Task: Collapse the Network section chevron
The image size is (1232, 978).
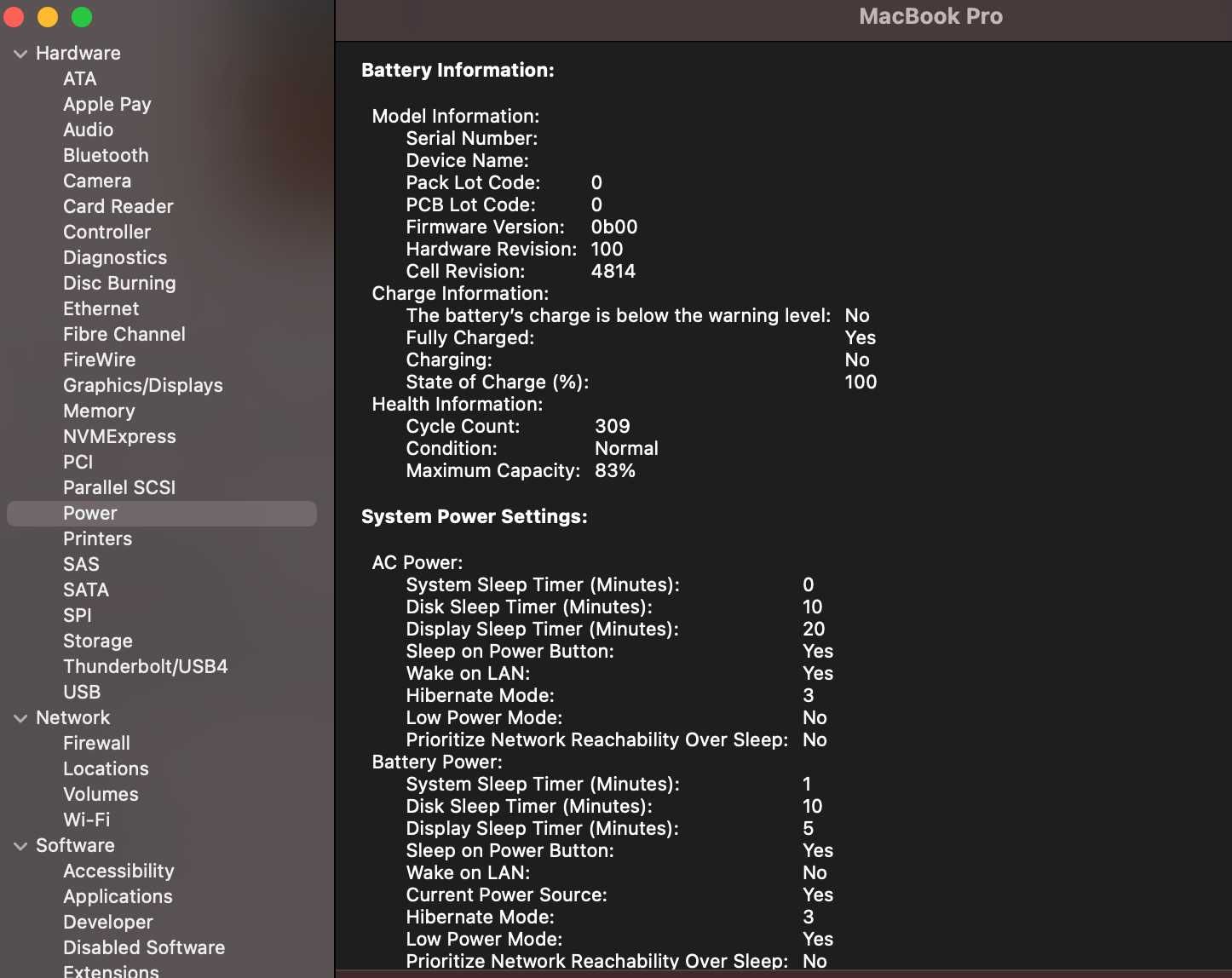Action: pos(20,718)
